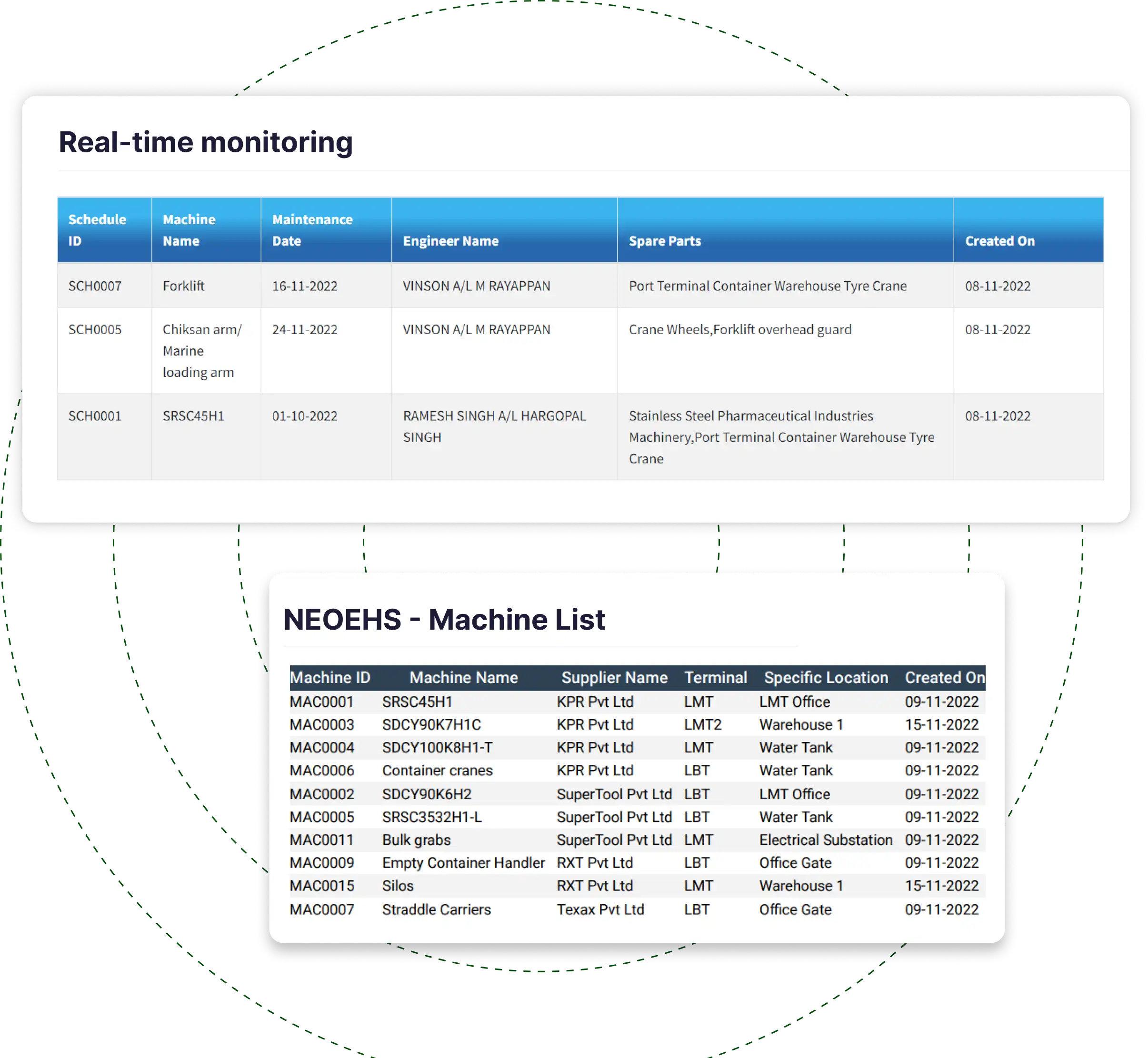Click RXT Pvt Ltd in Silos row

pyautogui.click(x=595, y=886)
